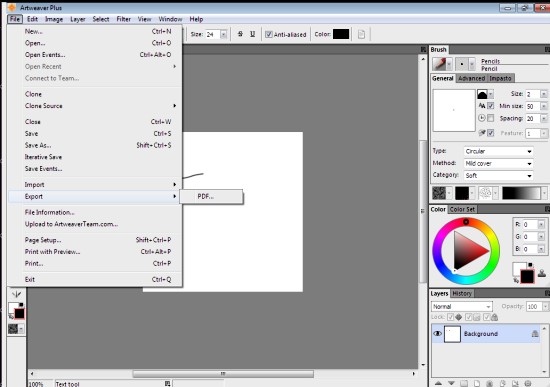Click the R value input field

530,225
